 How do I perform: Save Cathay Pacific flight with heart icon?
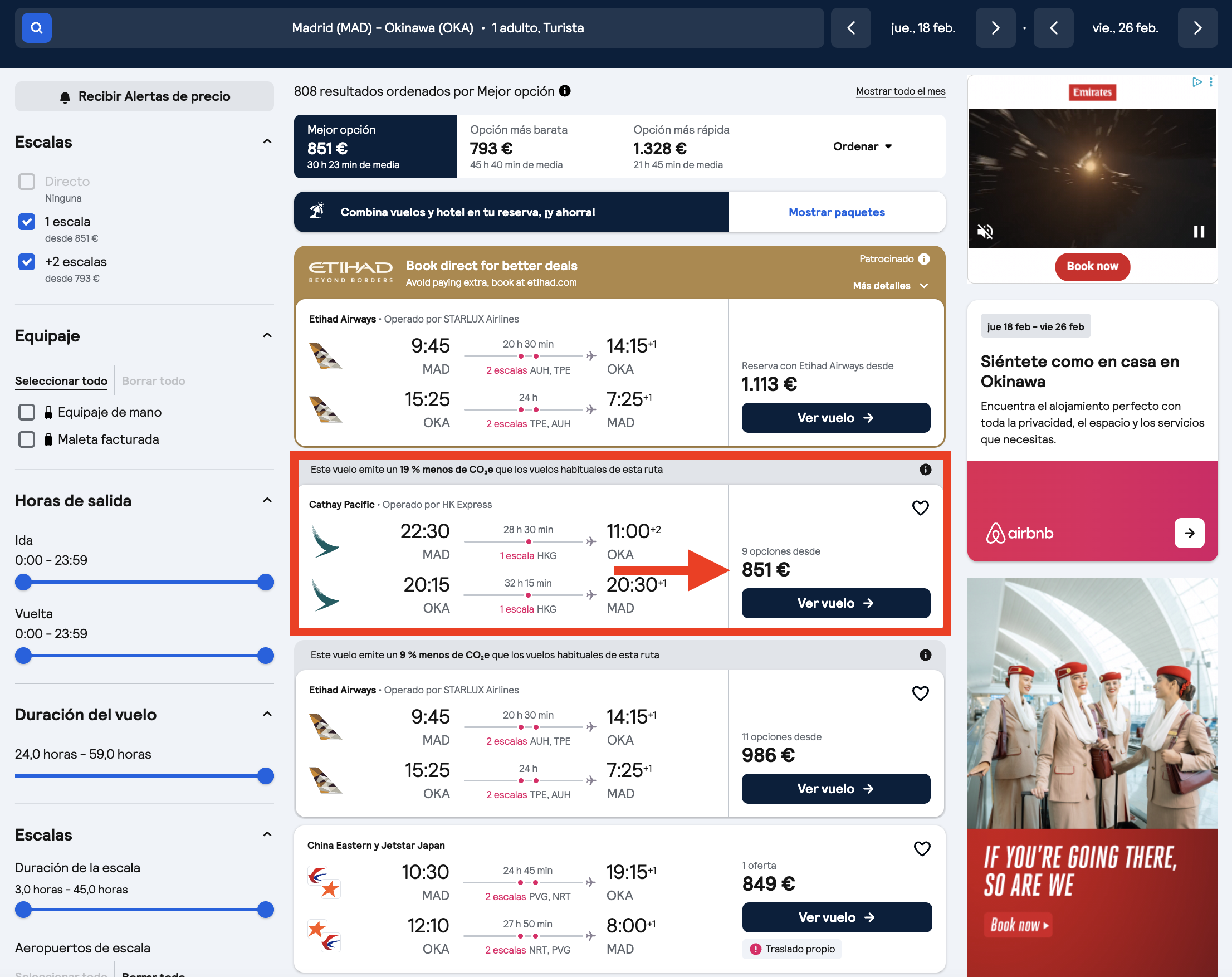920,507
